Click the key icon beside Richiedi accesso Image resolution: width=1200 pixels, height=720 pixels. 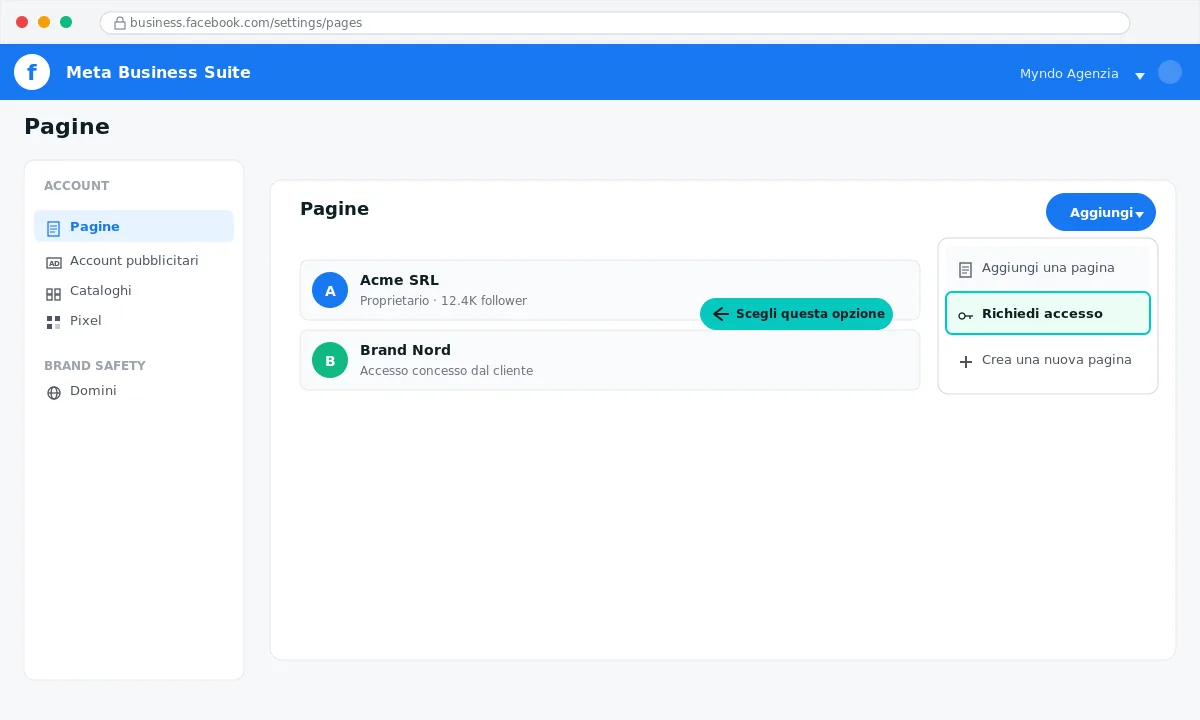pyautogui.click(x=965, y=315)
